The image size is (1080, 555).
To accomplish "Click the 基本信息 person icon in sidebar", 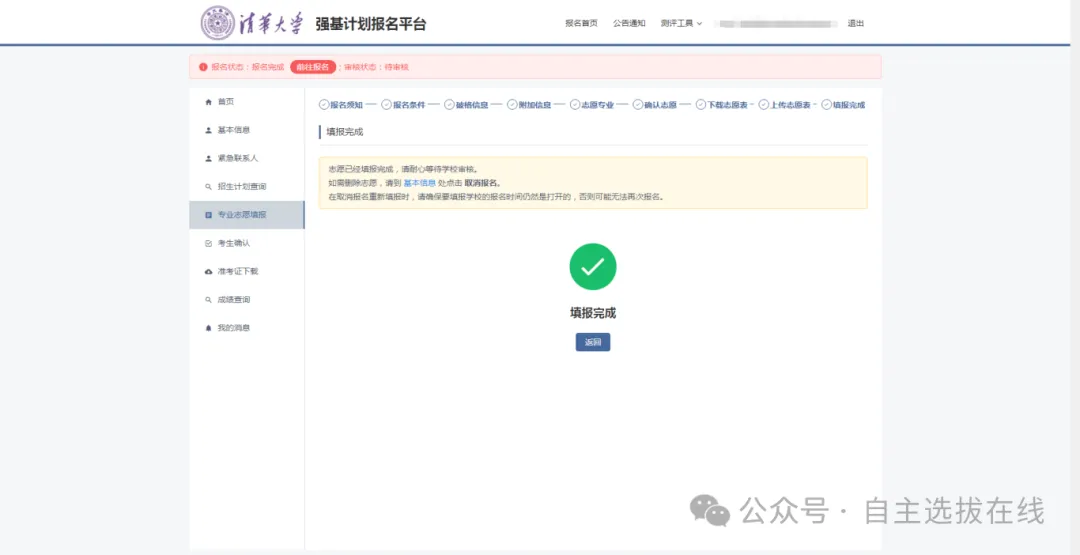I will click(x=208, y=130).
